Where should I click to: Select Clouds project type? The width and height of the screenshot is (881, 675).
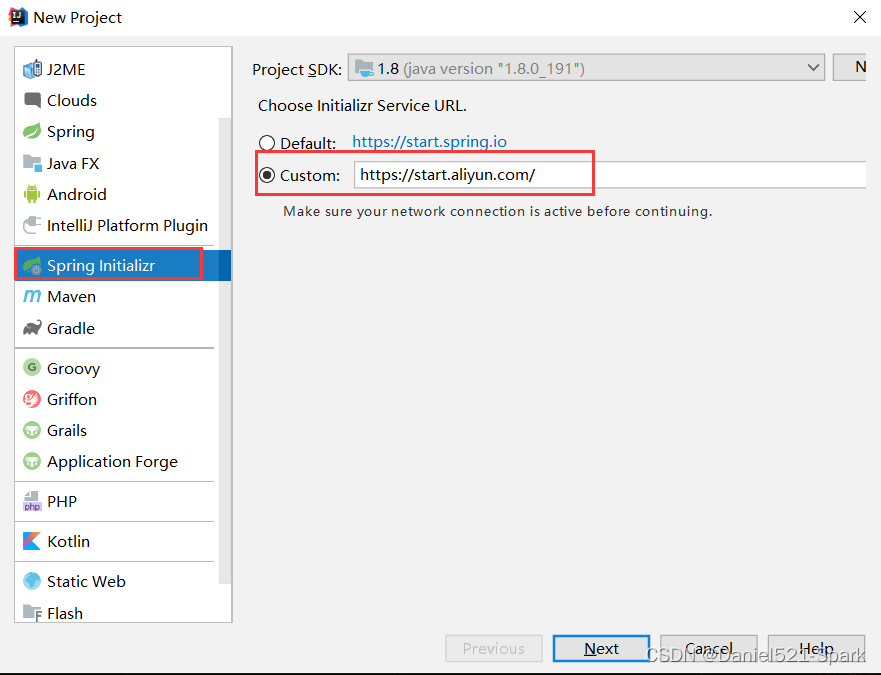point(117,101)
